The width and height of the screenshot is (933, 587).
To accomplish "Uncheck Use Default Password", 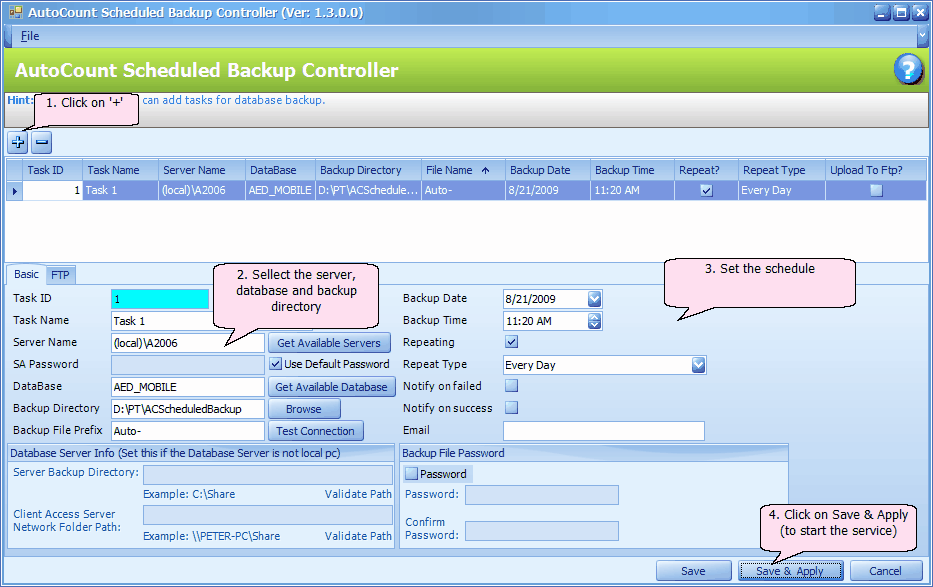I will pyautogui.click(x=275, y=364).
